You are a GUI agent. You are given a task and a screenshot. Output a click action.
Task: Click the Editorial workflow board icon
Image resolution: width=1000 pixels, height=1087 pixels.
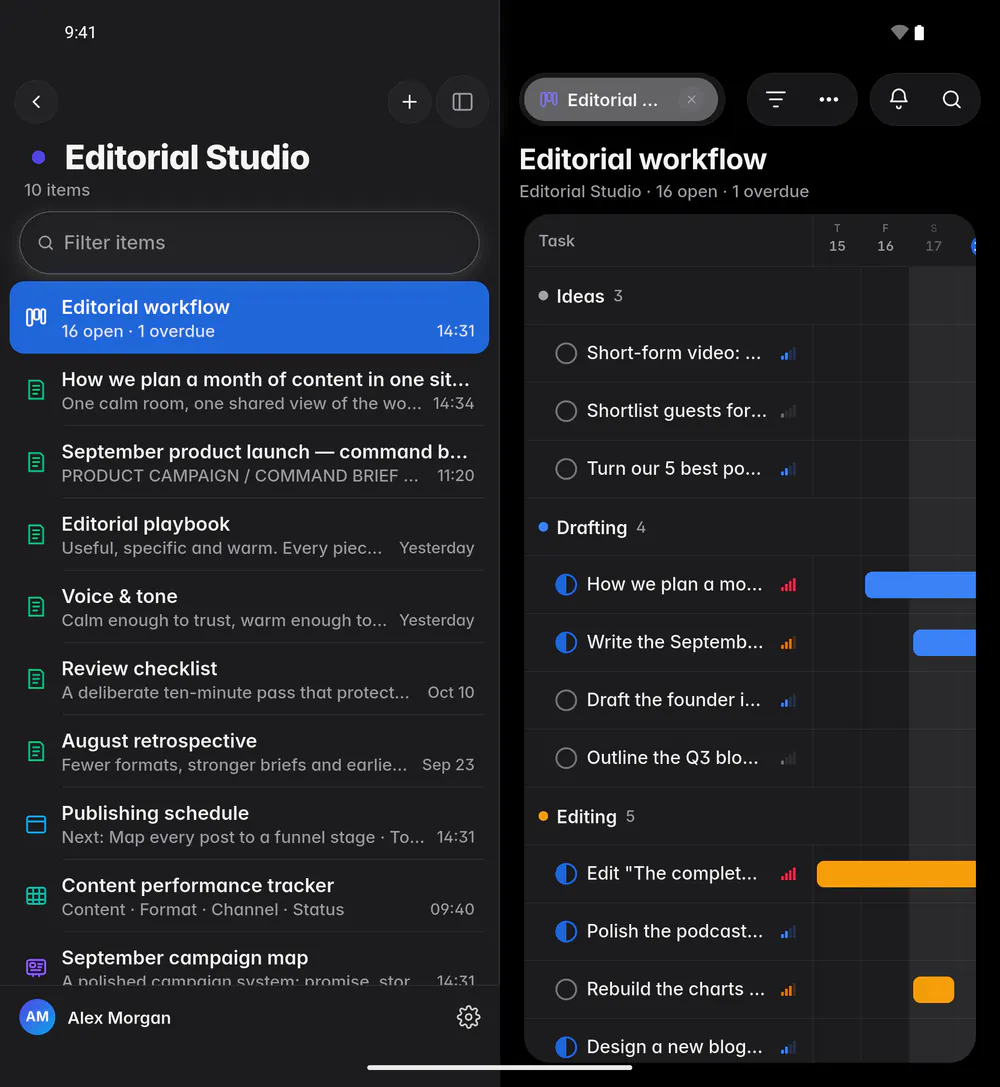(x=36, y=318)
